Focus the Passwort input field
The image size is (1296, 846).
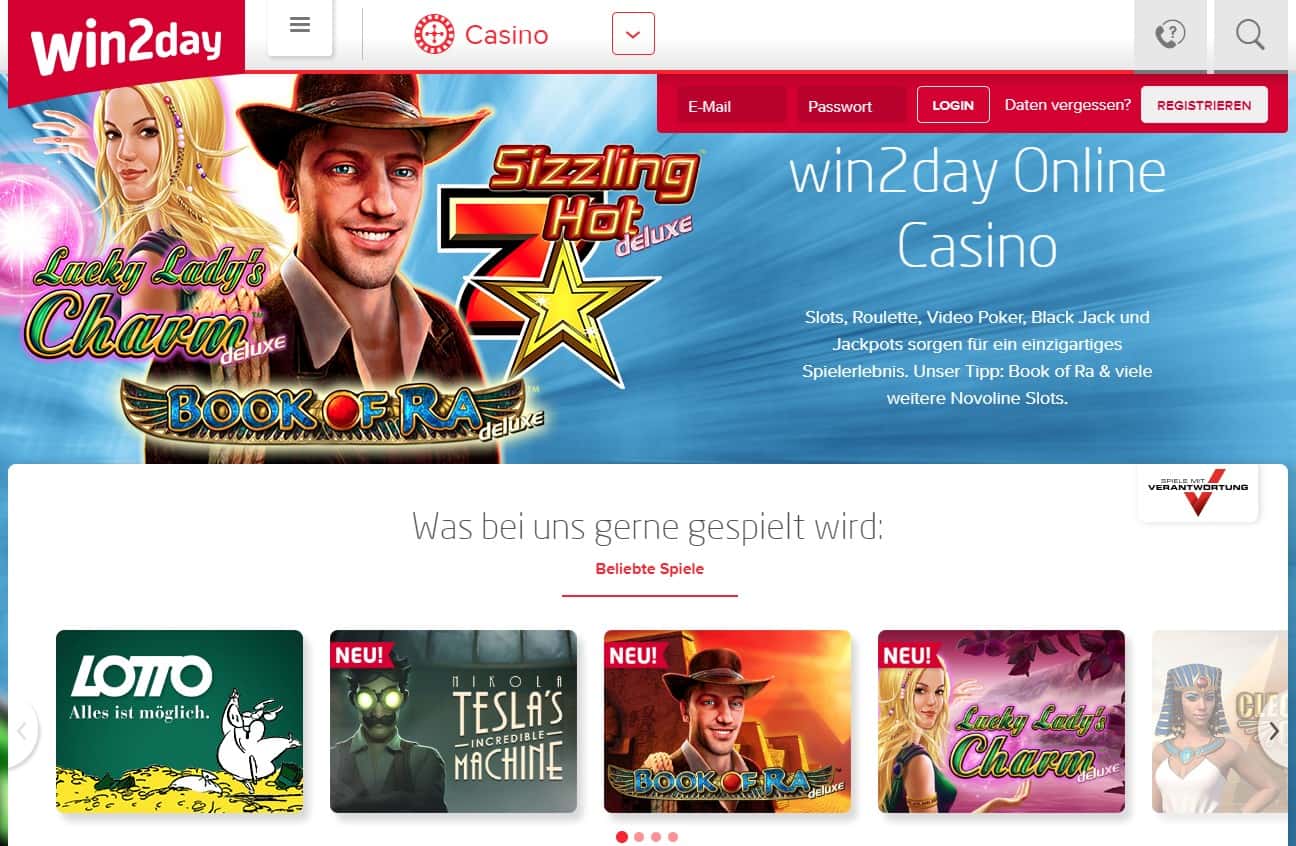click(852, 106)
